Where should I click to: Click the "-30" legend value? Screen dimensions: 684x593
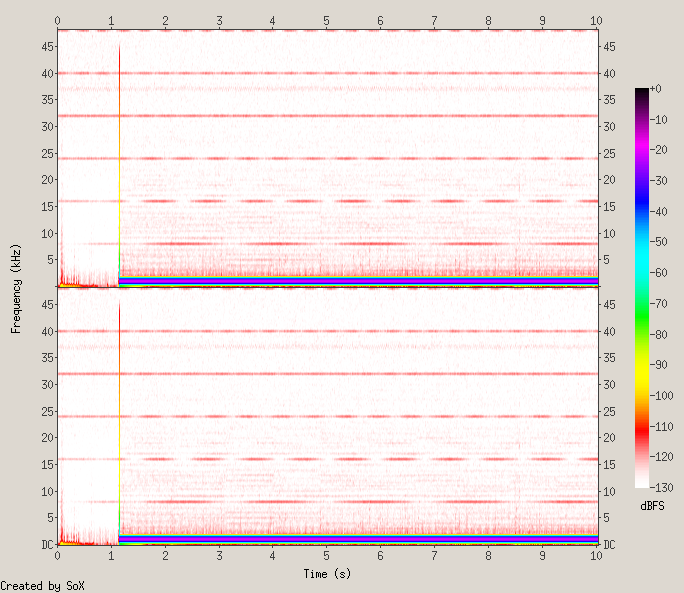click(659, 181)
